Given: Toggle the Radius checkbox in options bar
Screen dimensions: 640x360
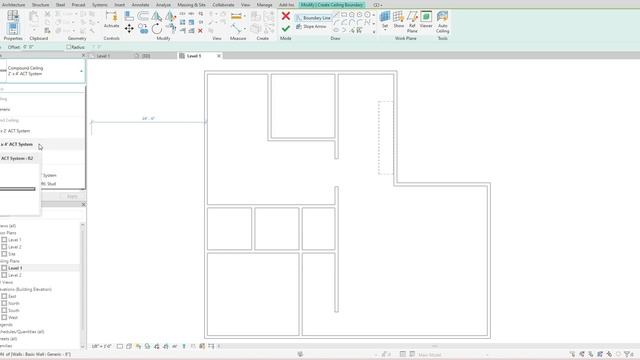Looking at the screenshot, I should (x=69, y=47).
